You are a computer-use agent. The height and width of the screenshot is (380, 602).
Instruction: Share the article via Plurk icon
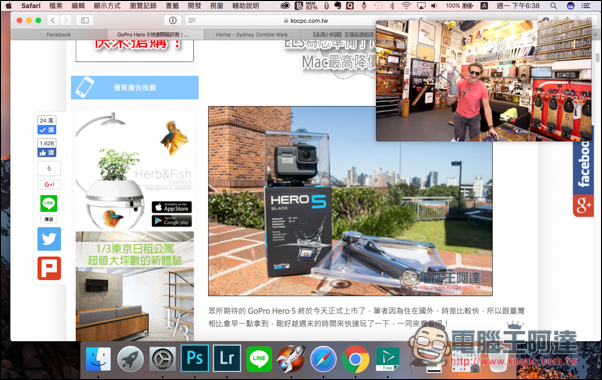pos(49,268)
